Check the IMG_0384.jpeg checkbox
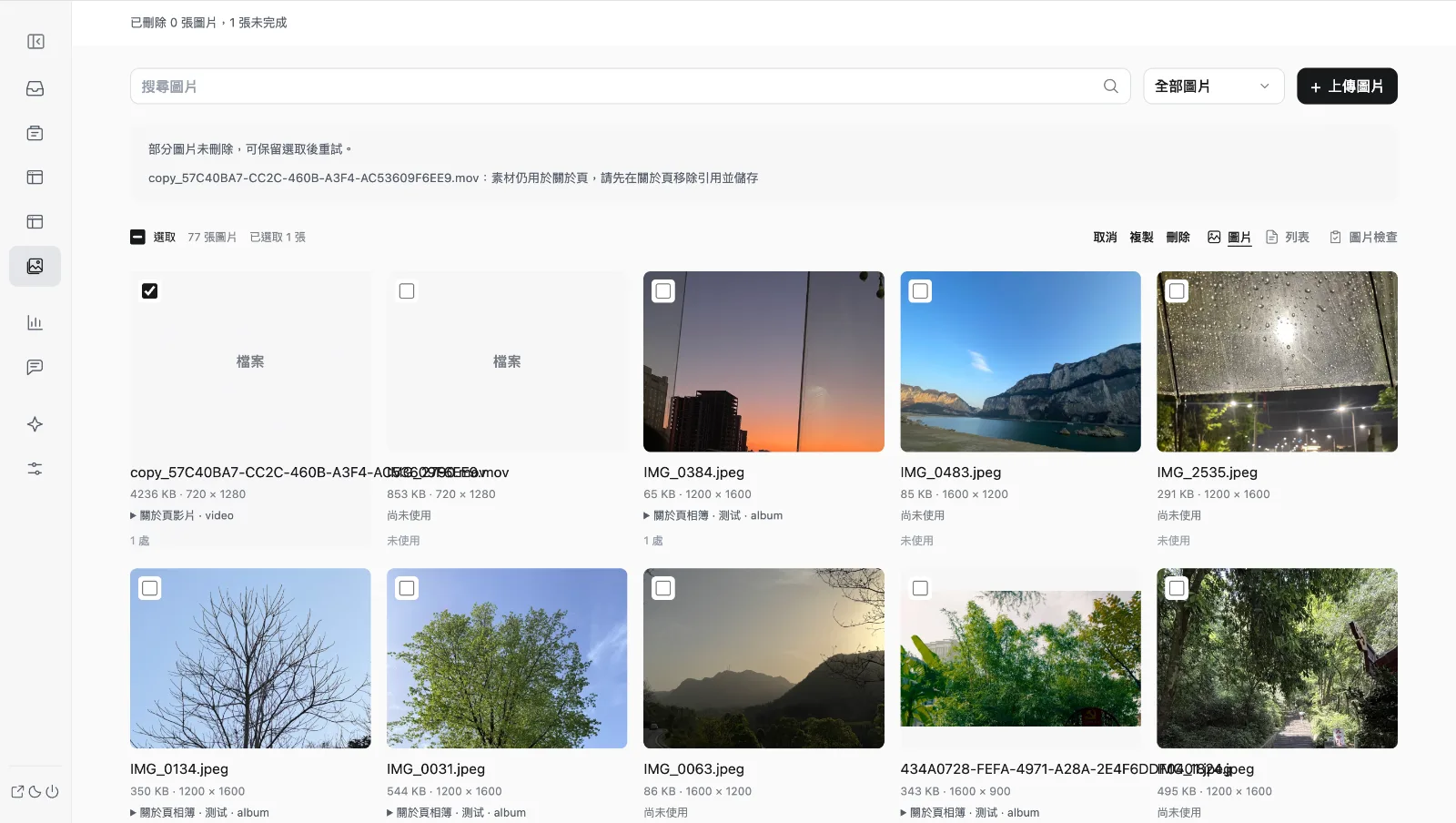 click(663, 291)
